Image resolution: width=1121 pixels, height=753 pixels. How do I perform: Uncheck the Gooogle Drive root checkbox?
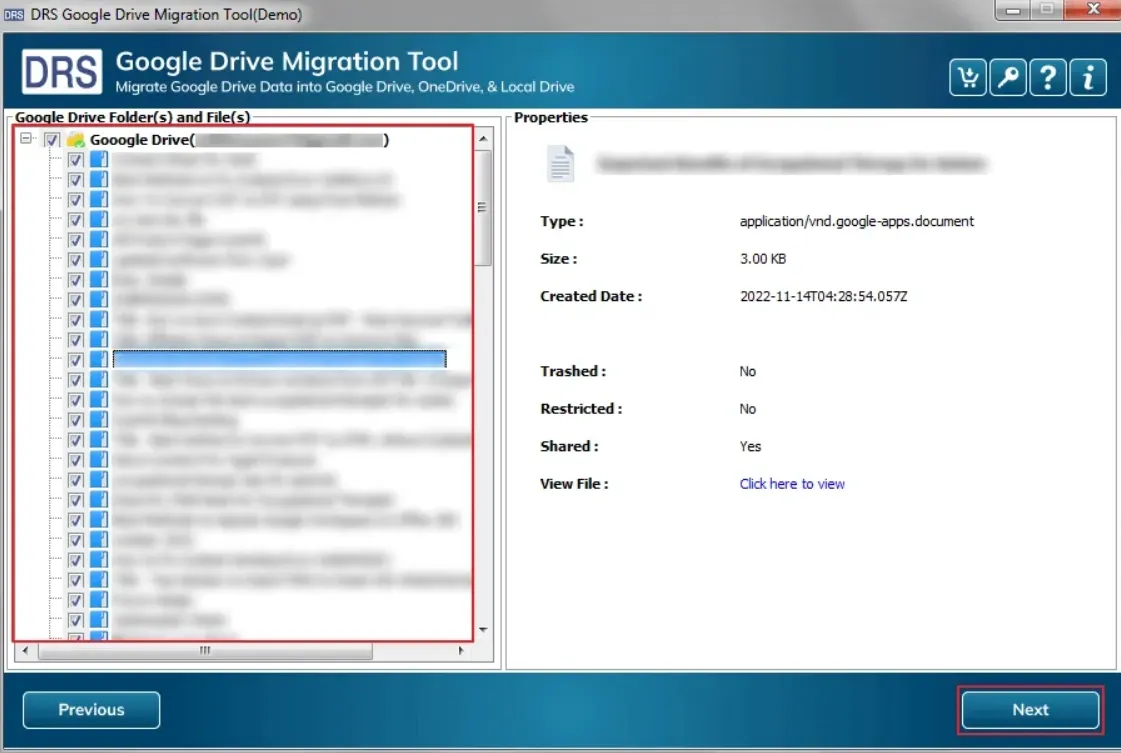(x=53, y=140)
